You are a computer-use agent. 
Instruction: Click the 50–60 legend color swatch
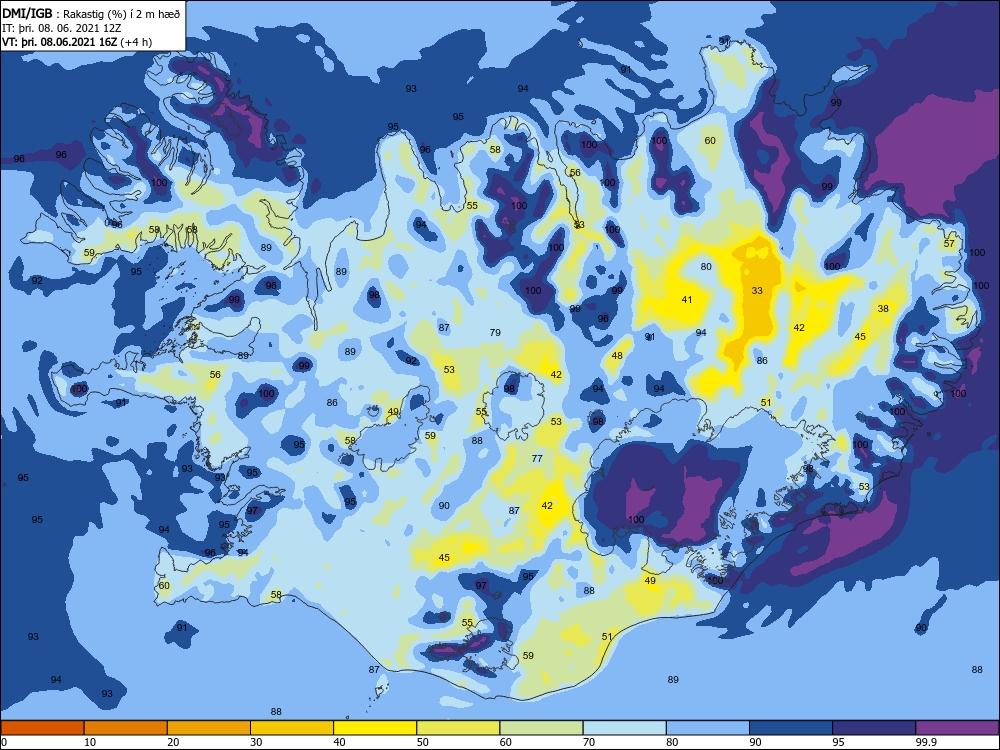(x=459, y=728)
